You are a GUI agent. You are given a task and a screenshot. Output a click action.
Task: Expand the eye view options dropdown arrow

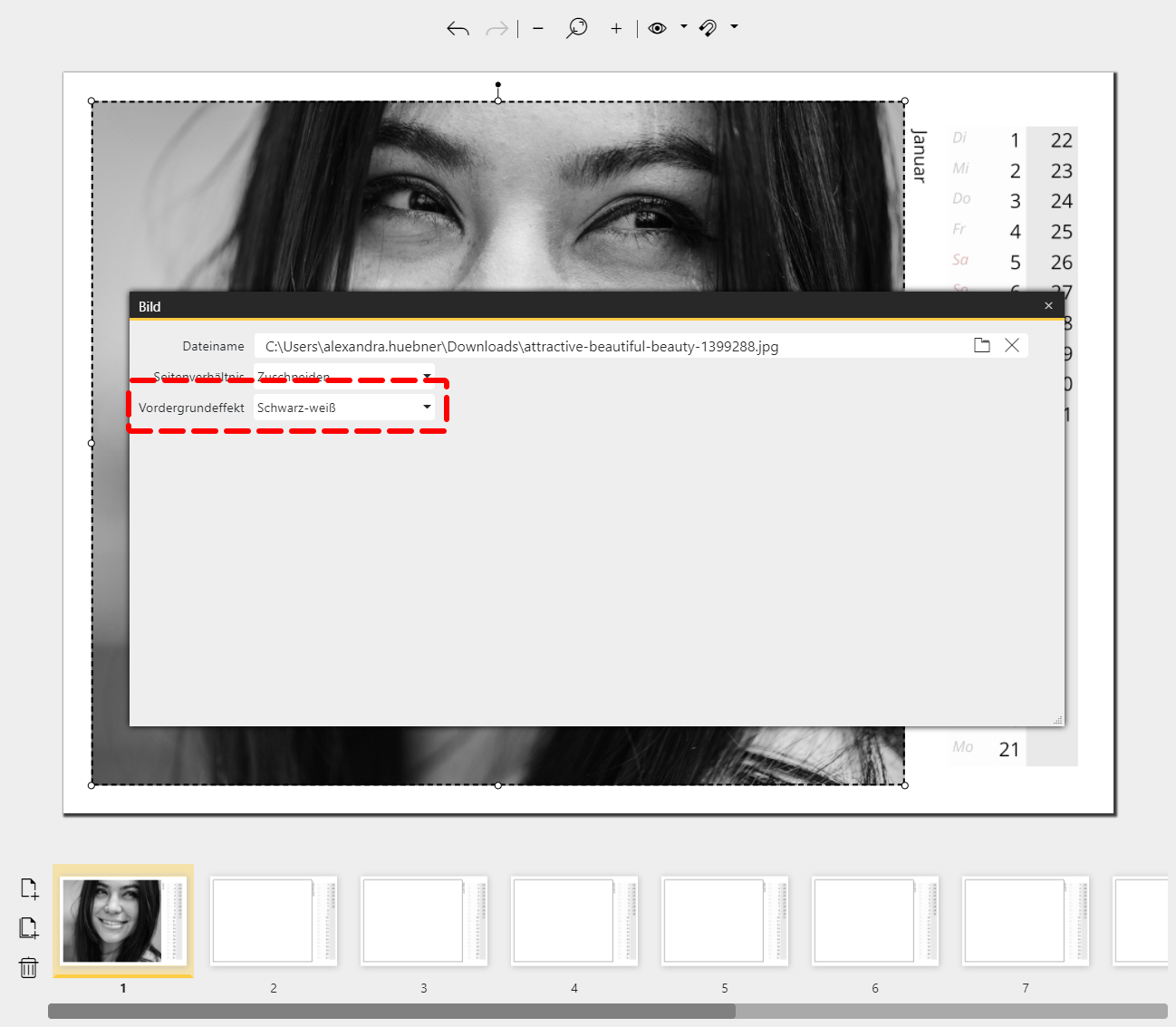683,27
